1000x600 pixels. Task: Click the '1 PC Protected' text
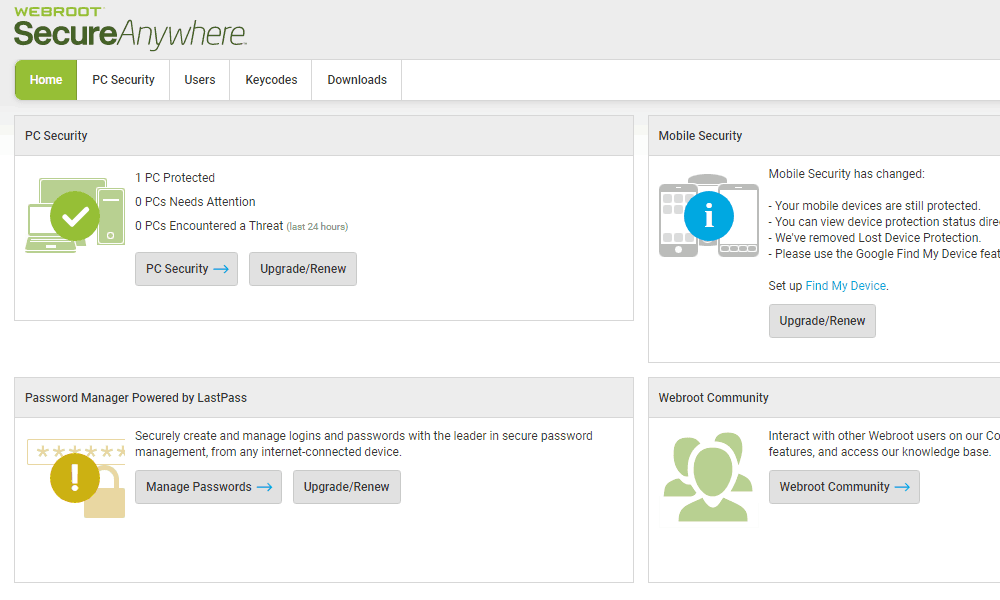pyautogui.click(x=175, y=178)
